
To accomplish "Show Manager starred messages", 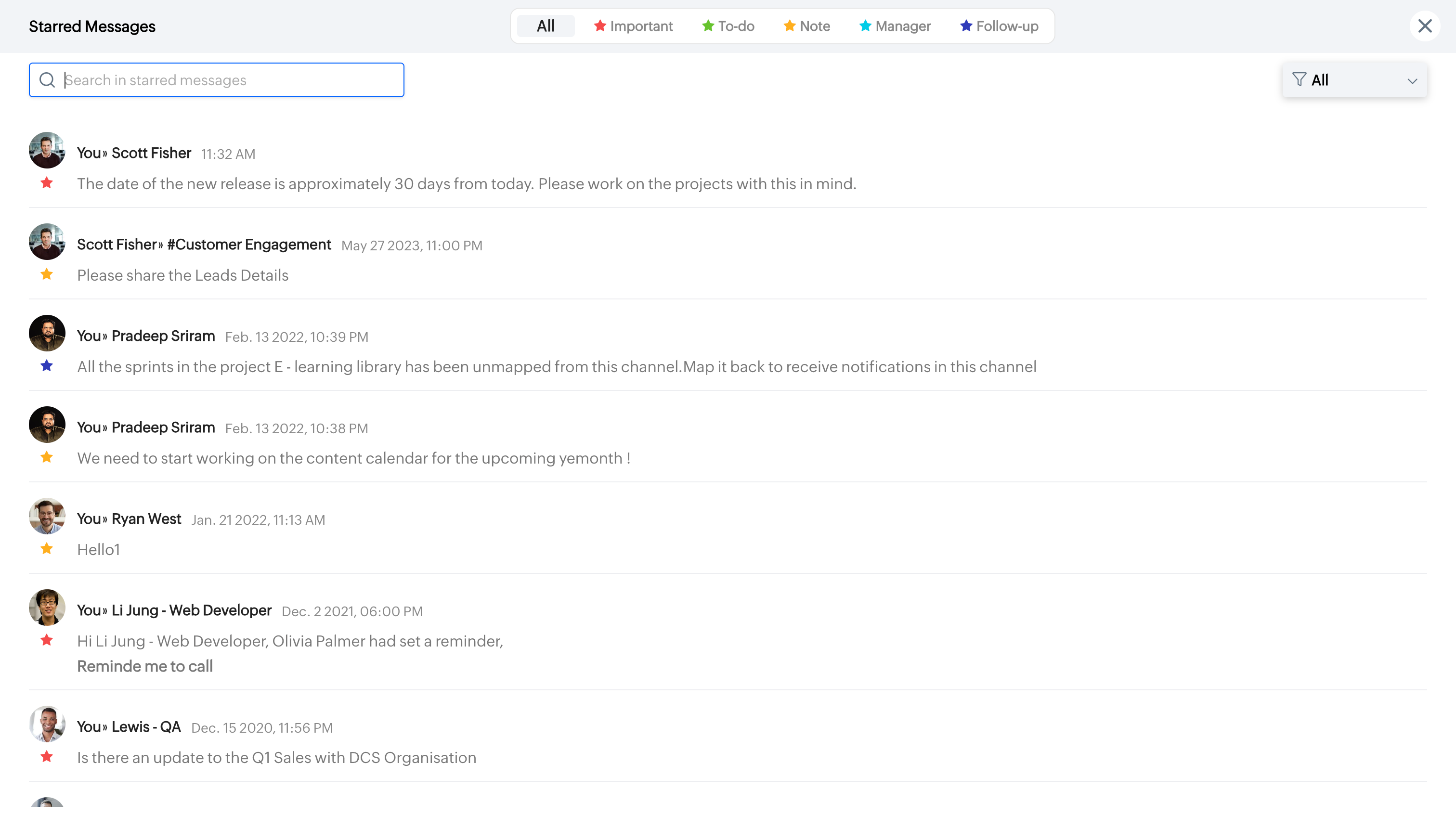I will tap(895, 26).
